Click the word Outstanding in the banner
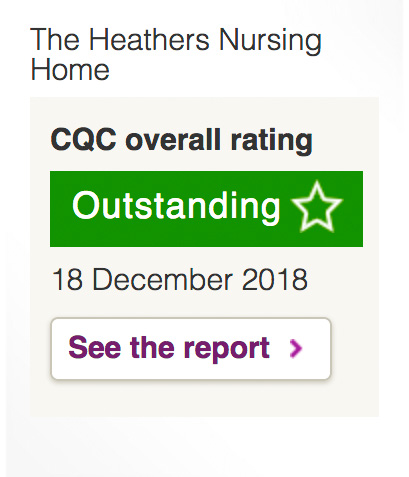Screen dimensions: 409x477 pyautogui.click(x=176, y=208)
